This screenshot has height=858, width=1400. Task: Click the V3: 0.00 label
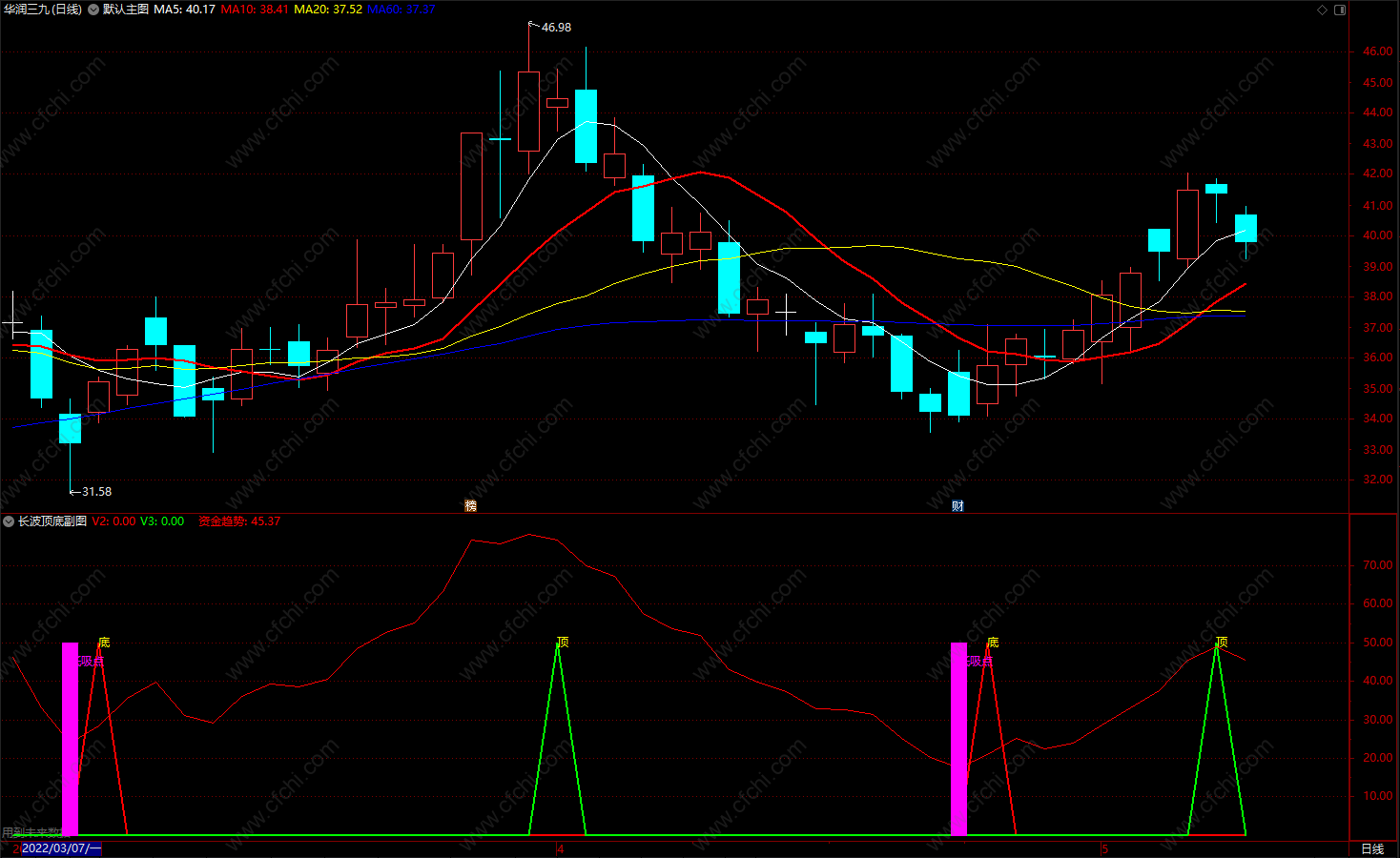(162, 521)
